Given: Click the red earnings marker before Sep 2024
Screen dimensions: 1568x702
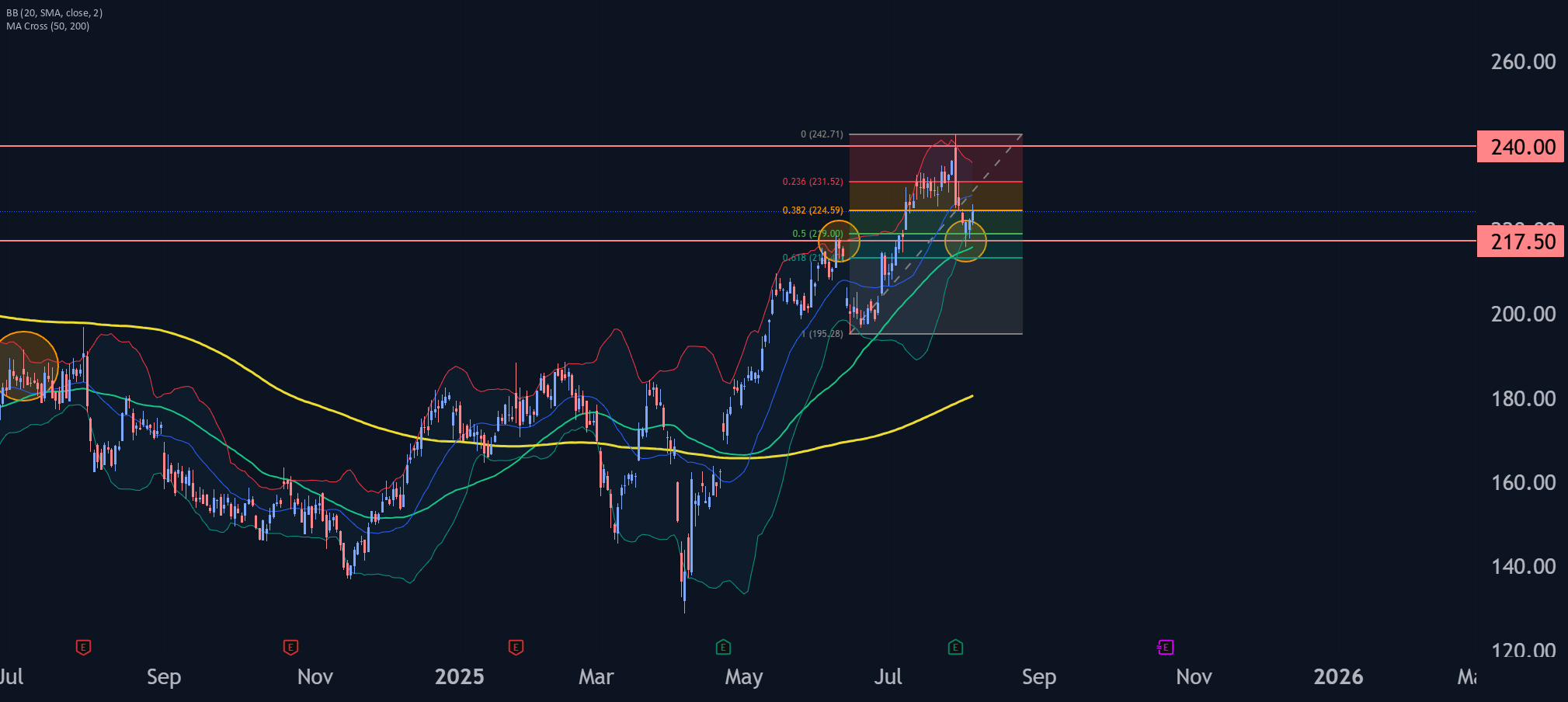Looking at the screenshot, I should pyautogui.click(x=84, y=647).
